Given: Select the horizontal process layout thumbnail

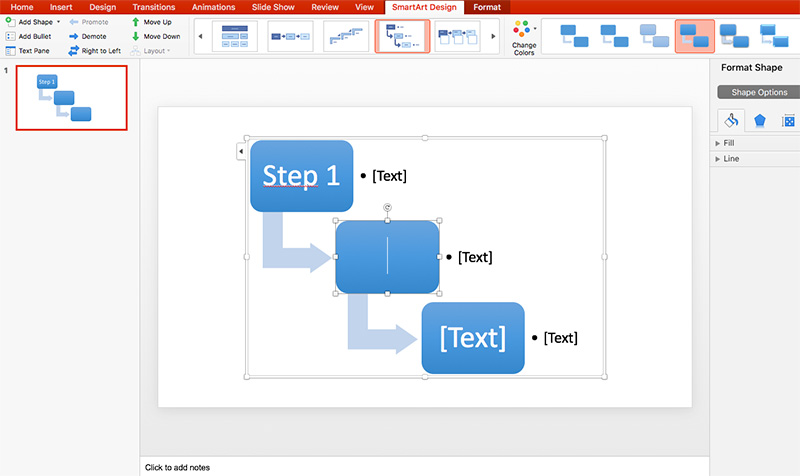Looking at the screenshot, I should pyautogui.click(x=290, y=36).
